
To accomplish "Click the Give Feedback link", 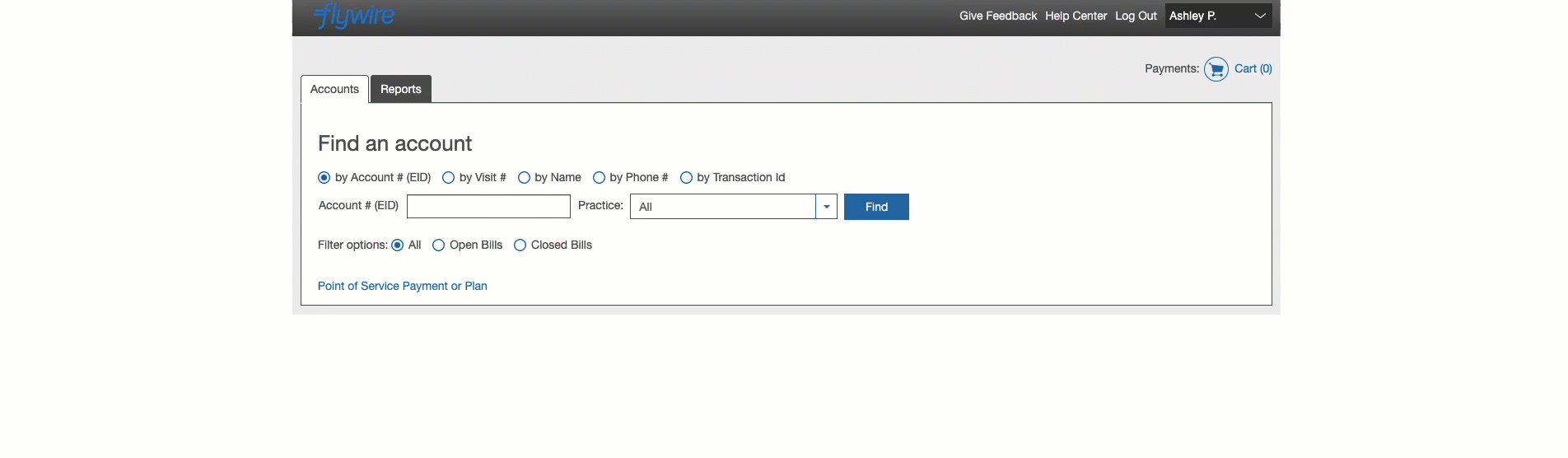I will click(997, 16).
